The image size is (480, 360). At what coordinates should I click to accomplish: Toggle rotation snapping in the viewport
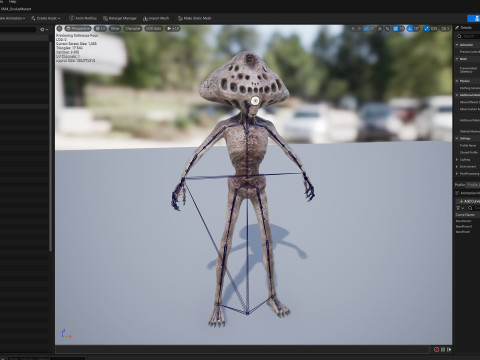(410, 29)
